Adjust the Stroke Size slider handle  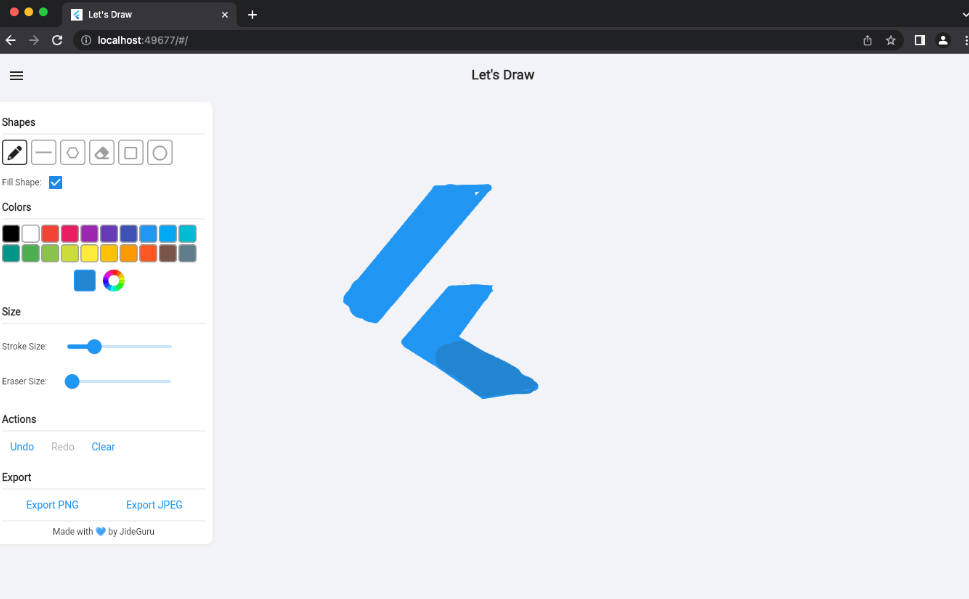(x=94, y=347)
